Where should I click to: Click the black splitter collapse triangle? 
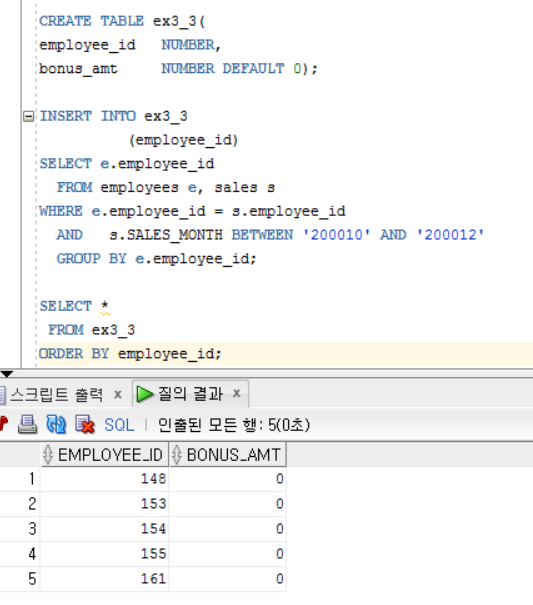click(7, 373)
